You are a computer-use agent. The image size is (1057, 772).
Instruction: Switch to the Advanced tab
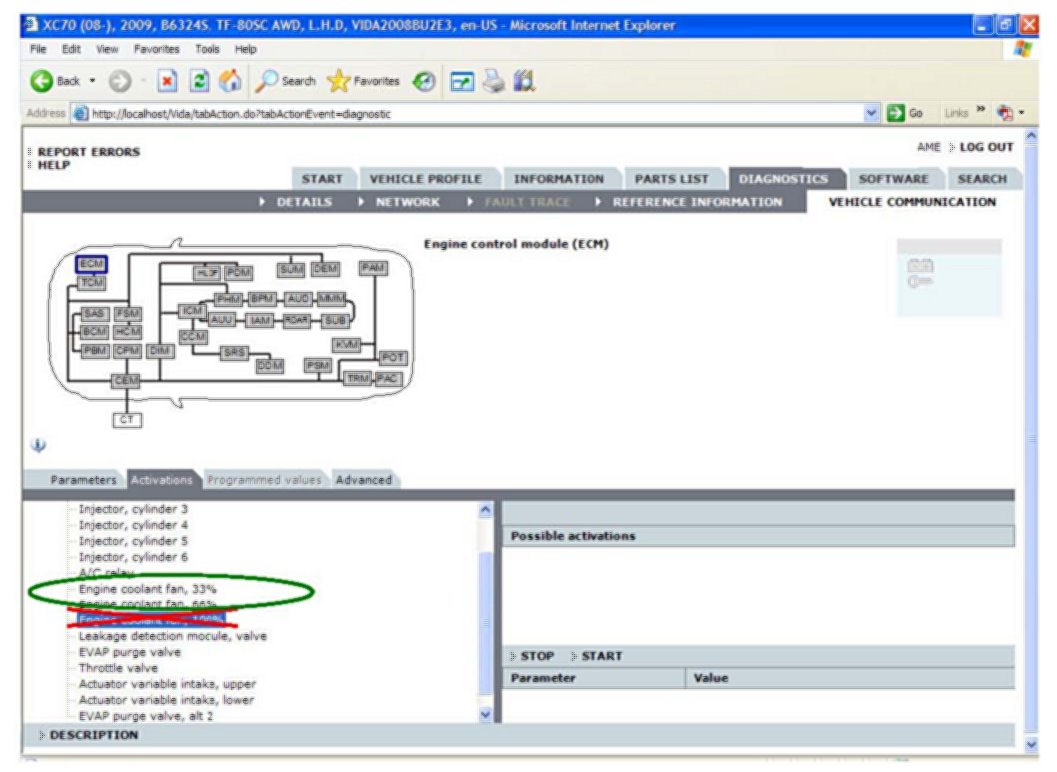pyautogui.click(x=363, y=479)
